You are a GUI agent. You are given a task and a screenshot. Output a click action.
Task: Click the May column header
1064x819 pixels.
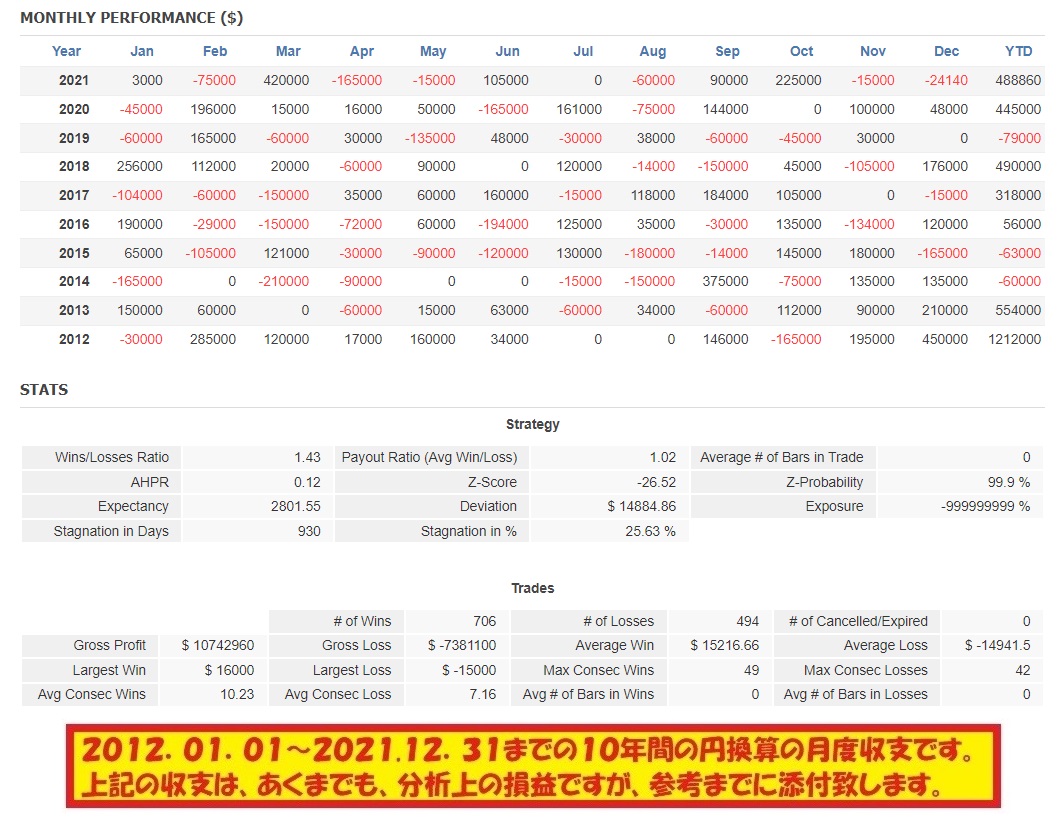click(x=433, y=52)
